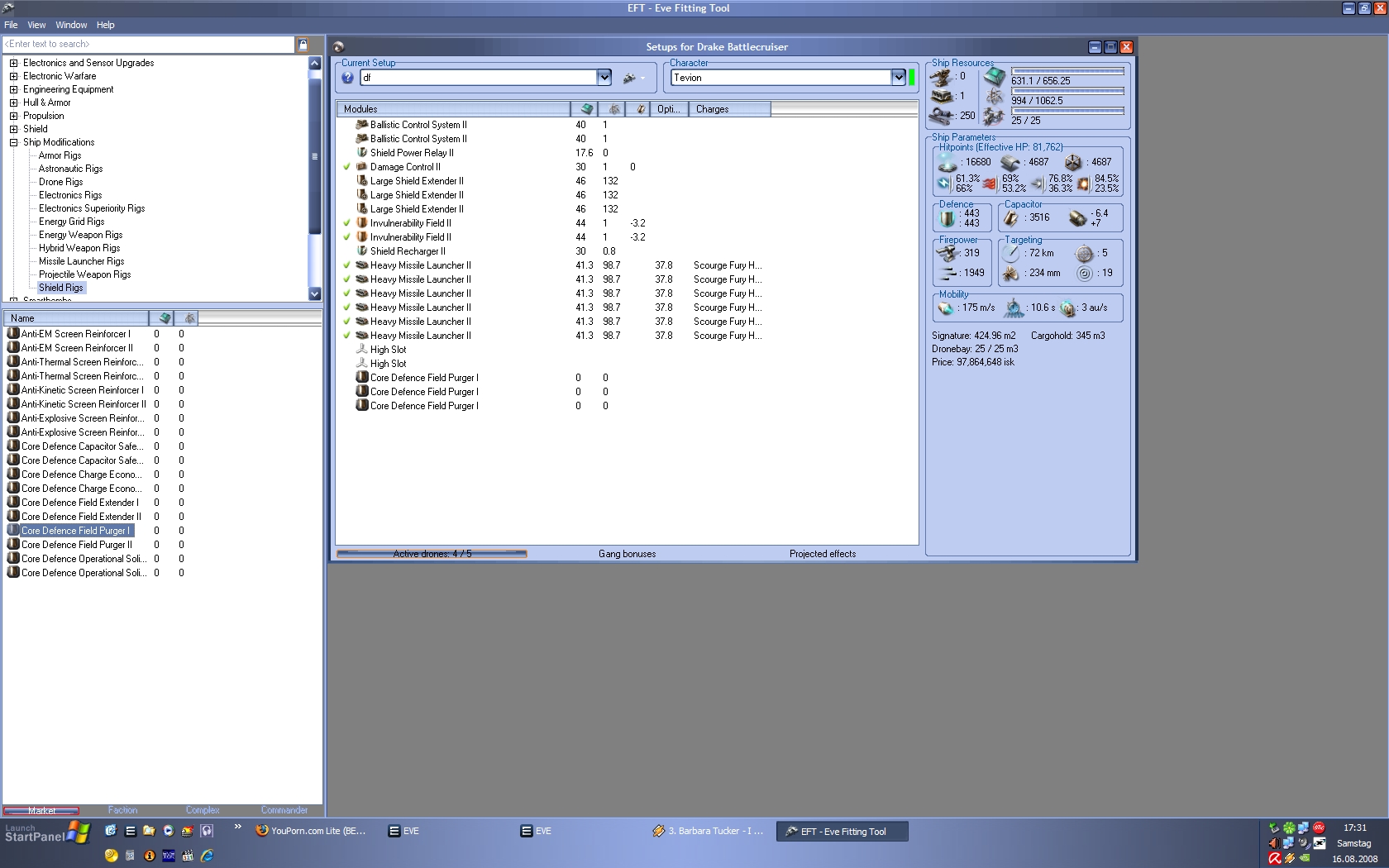Toggle the fourth Heavy Missile Launcher II checkmark

tap(347, 308)
